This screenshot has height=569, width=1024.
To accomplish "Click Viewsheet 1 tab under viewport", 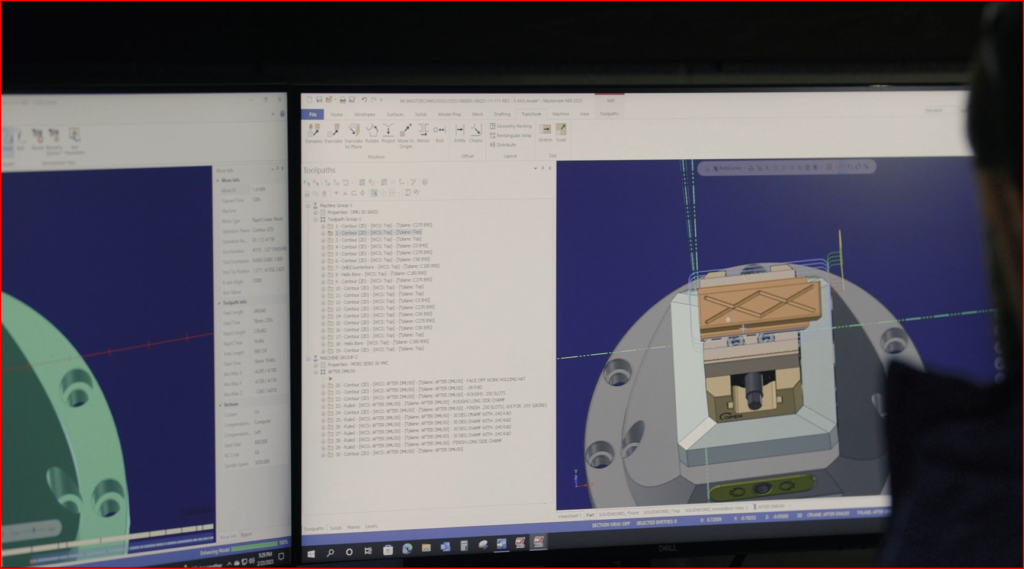I will click(x=570, y=516).
